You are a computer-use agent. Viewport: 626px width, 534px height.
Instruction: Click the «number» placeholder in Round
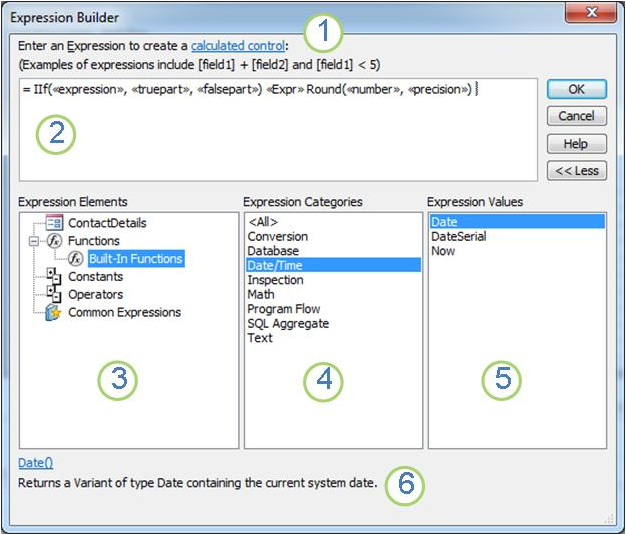373,89
